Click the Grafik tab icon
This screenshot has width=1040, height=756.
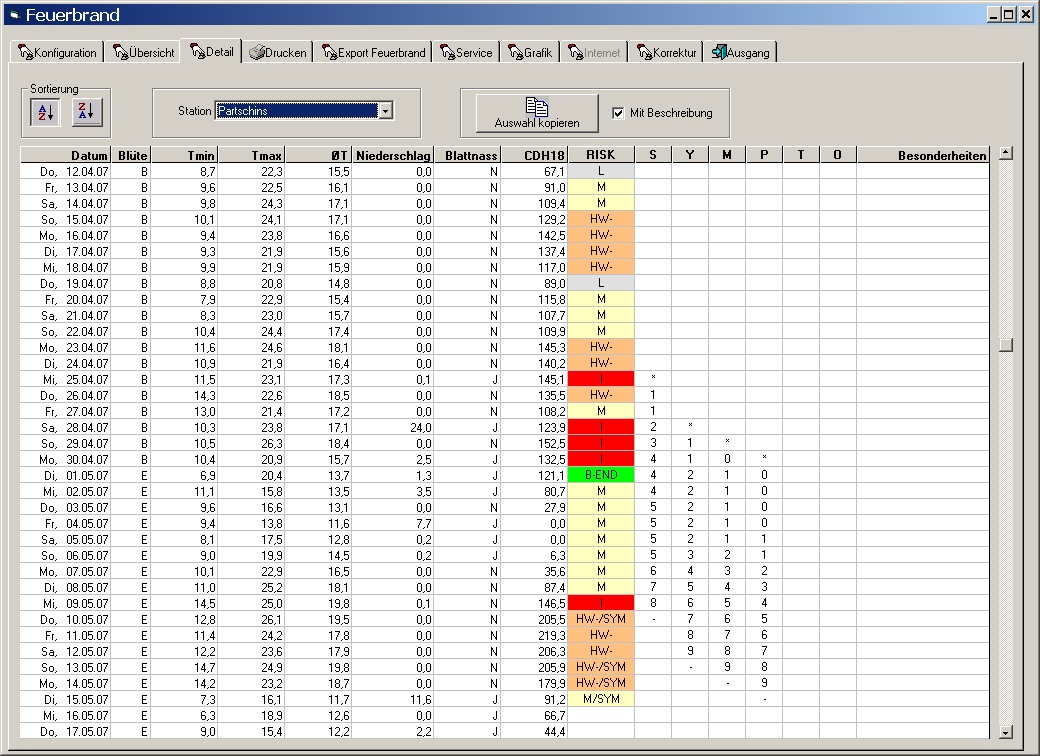click(515, 53)
